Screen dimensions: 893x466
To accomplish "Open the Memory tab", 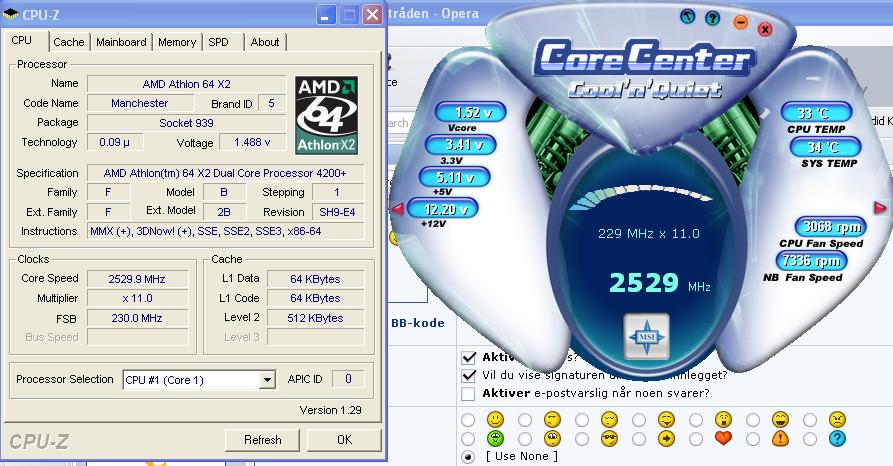I will pyautogui.click(x=177, y=42).
